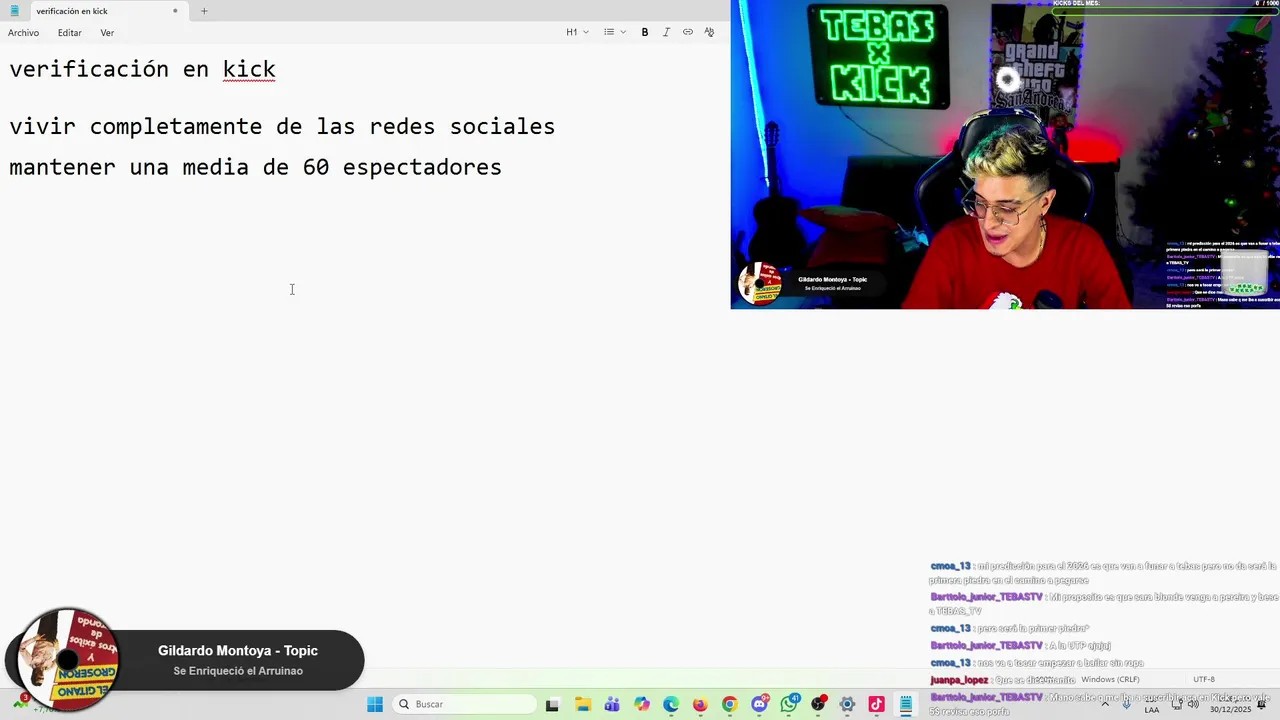Place cursor in 'mantener una media de 60 espectadores'
Screen dimensions: 1280x720
click(255, 167)
